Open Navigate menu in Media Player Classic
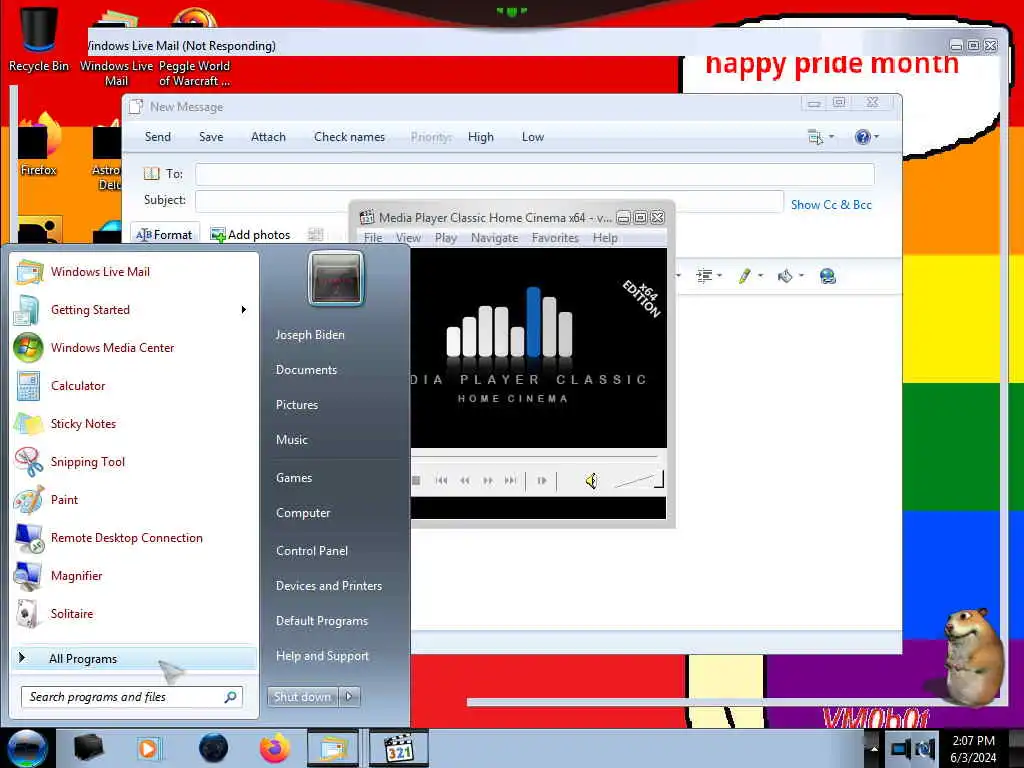 tap(494, 238)
